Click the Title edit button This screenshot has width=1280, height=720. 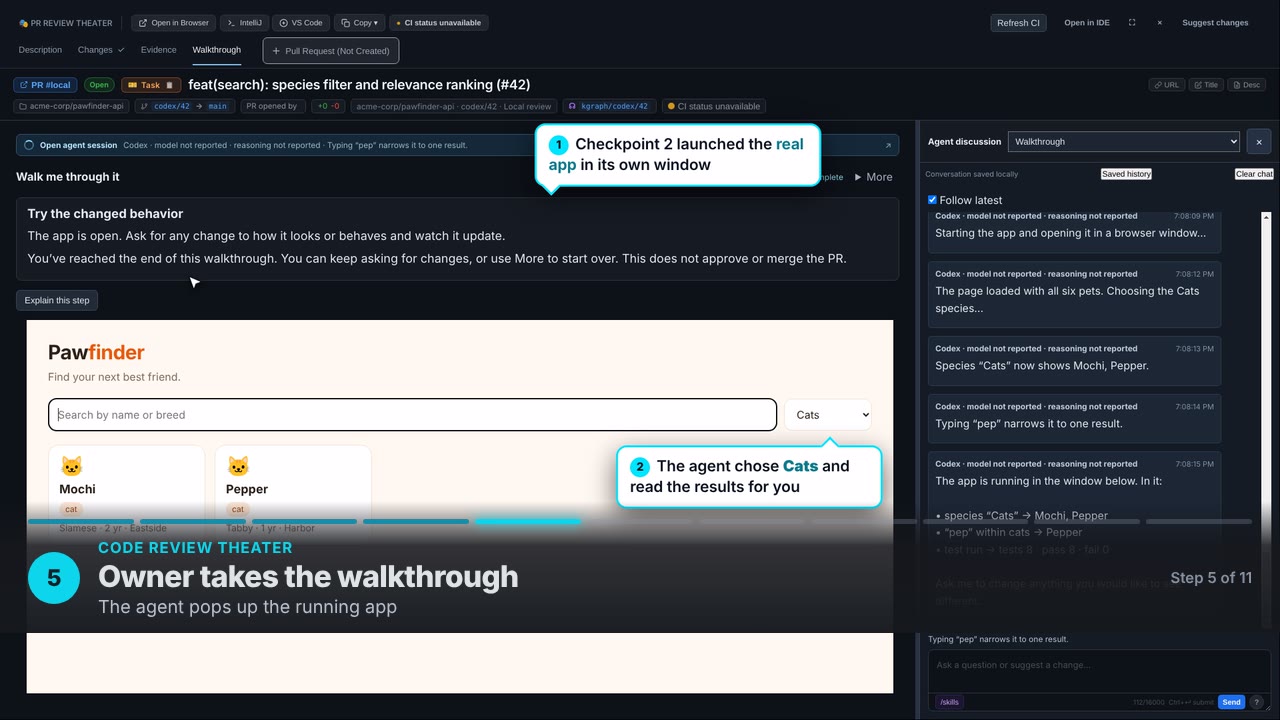click(1205, 85)
